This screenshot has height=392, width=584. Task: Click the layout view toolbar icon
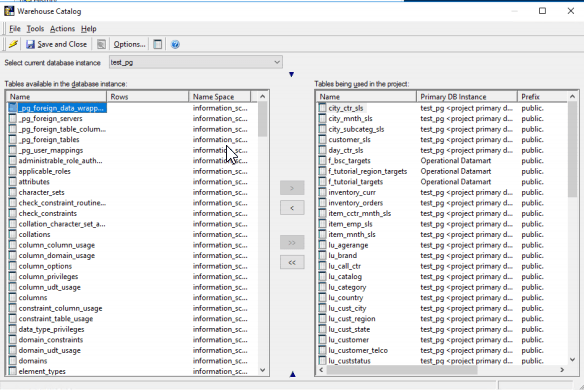(x=158, y=44)
